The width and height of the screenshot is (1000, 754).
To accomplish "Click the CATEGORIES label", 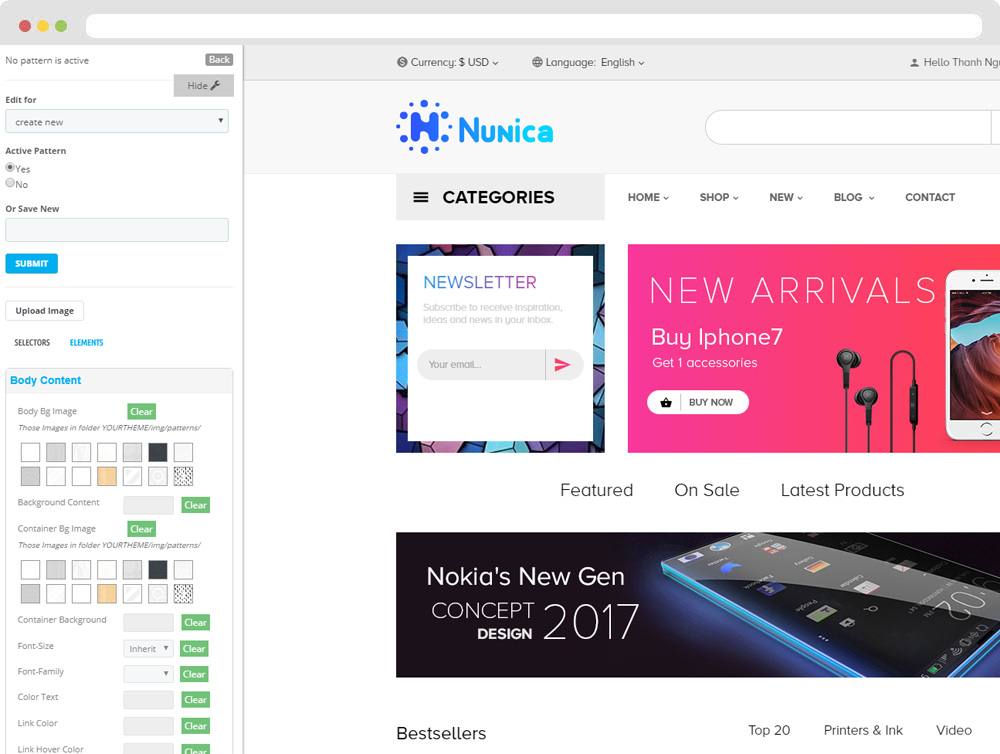I will pyautogui.click(x=498, y=198).
